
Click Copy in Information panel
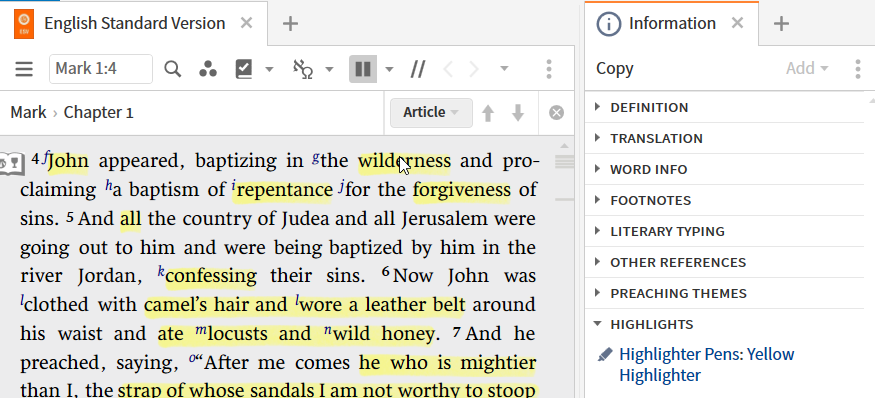(x=614, y=69)
